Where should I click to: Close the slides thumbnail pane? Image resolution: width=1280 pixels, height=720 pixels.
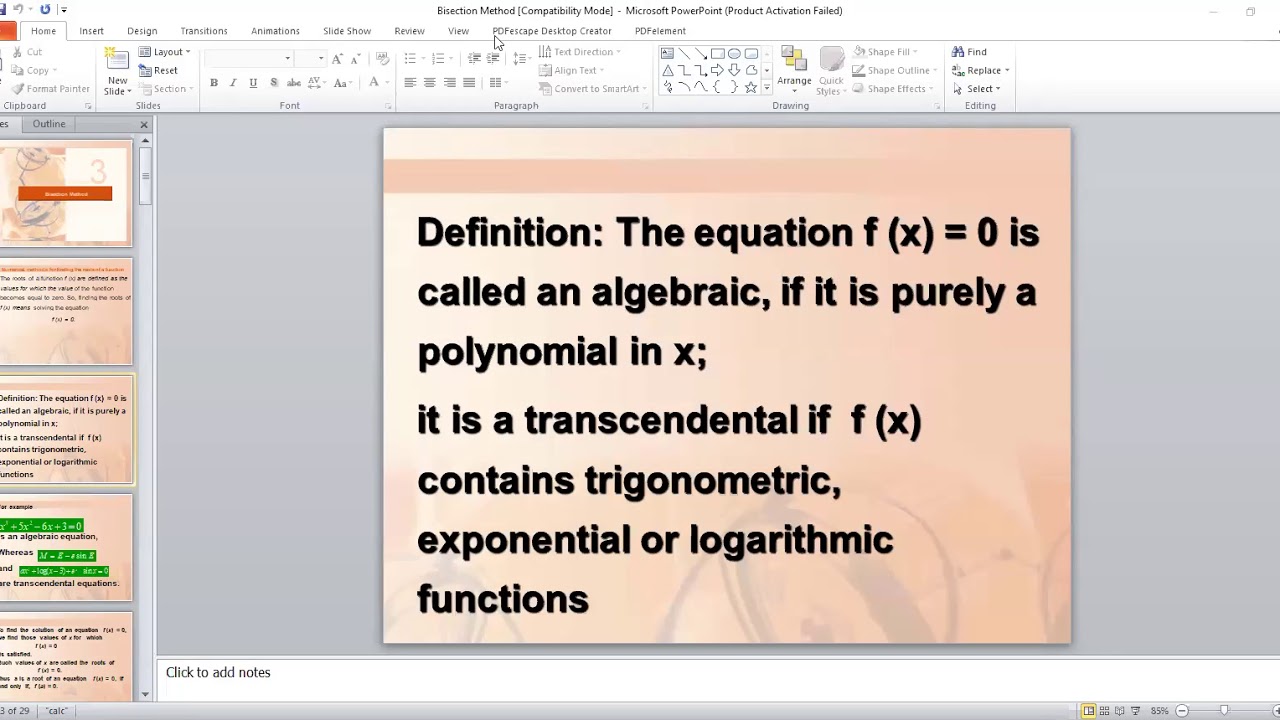[144, 124]
